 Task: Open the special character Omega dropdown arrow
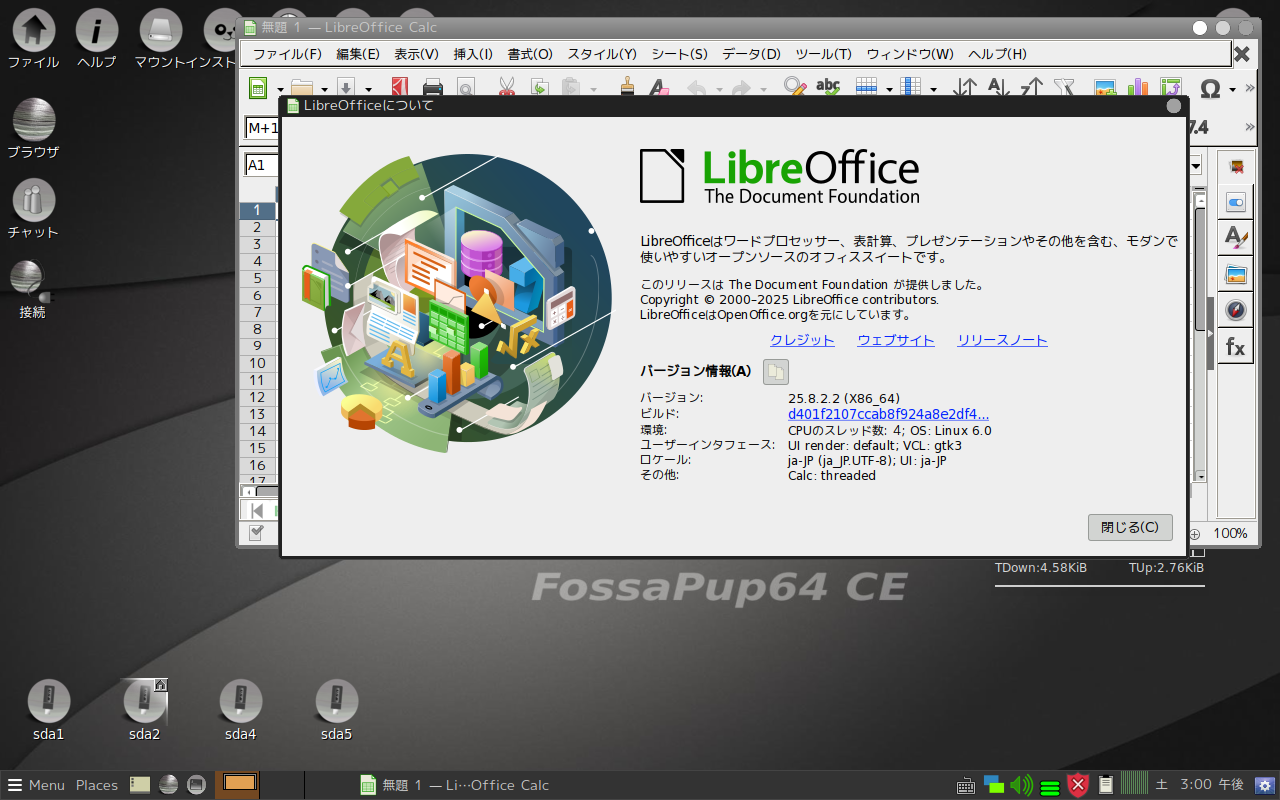1232,89
